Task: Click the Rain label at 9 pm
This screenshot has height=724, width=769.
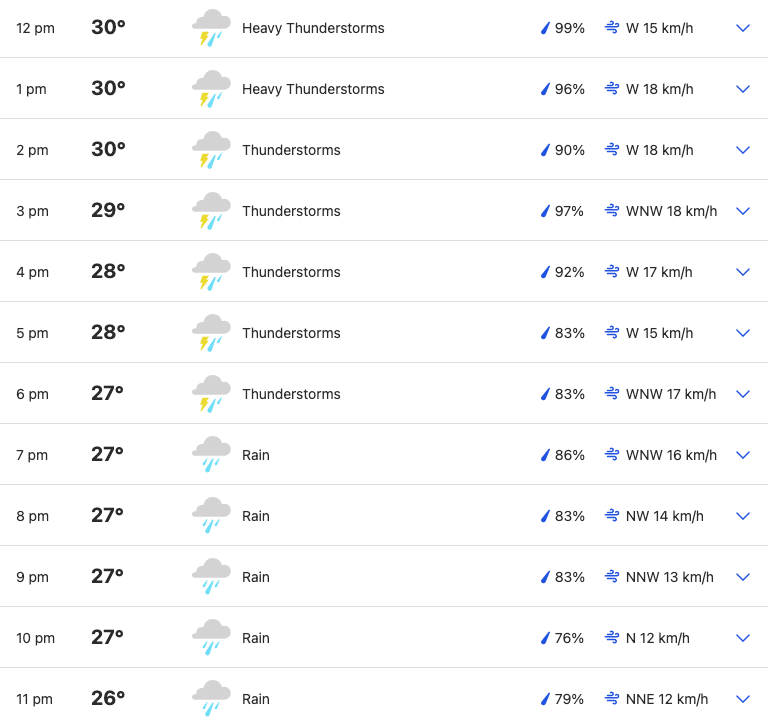Action: [x=256, y=577]
